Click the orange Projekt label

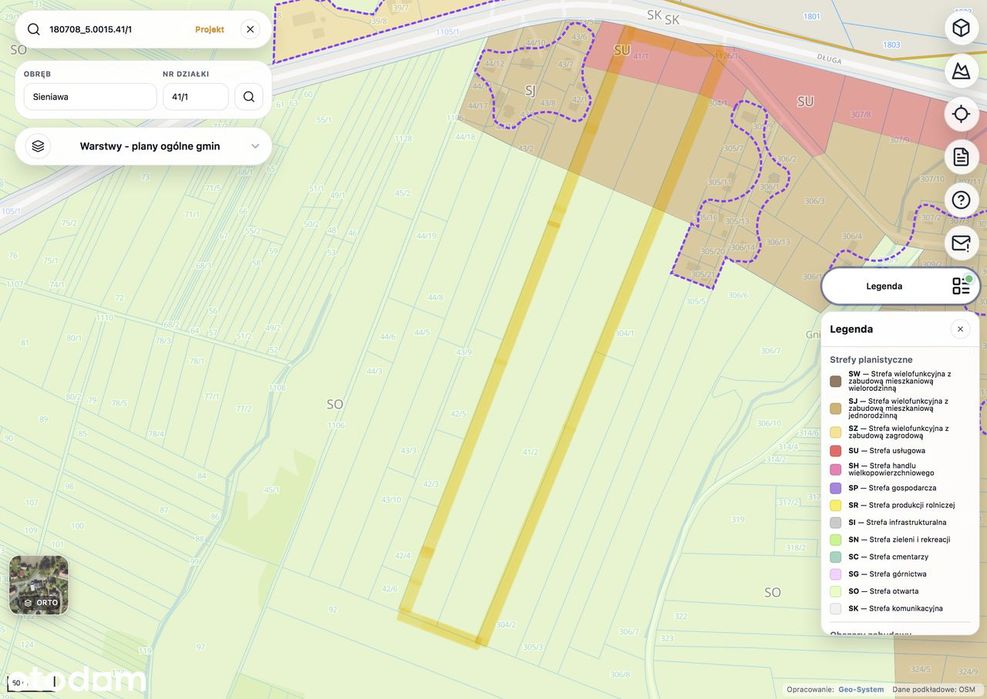click(210, 30)
